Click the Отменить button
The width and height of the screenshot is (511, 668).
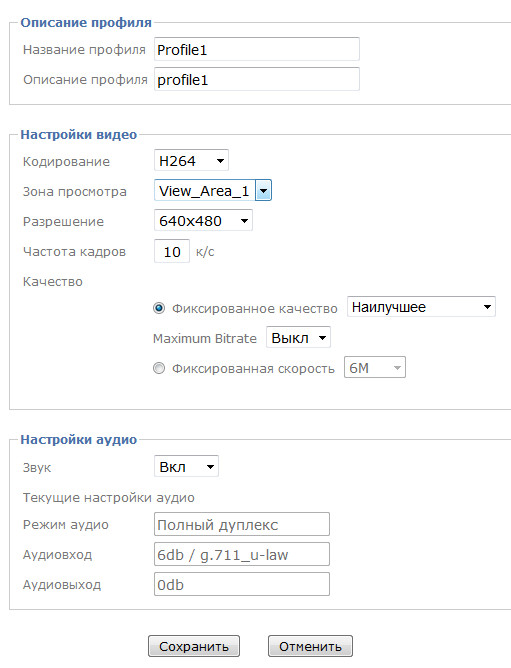[310, 646]
